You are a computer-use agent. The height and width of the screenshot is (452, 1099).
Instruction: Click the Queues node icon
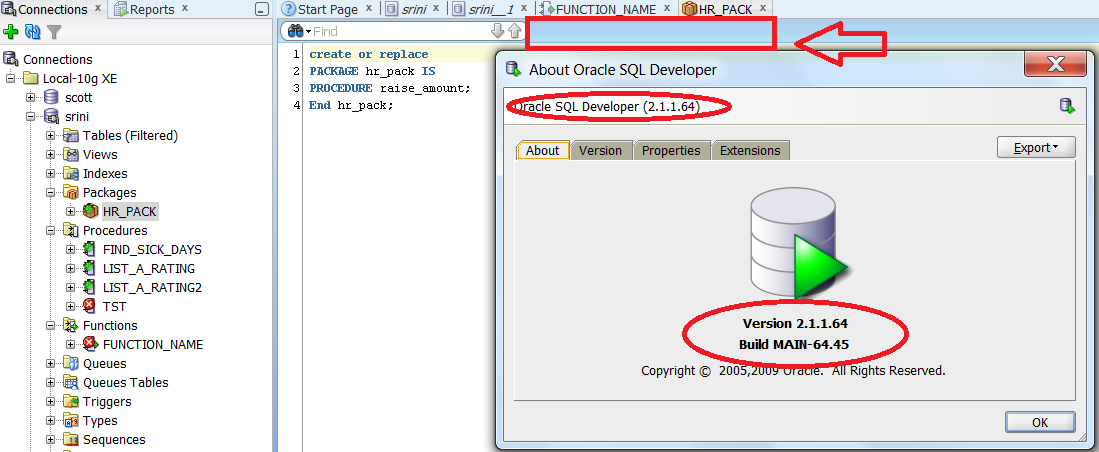pos(71,364)
